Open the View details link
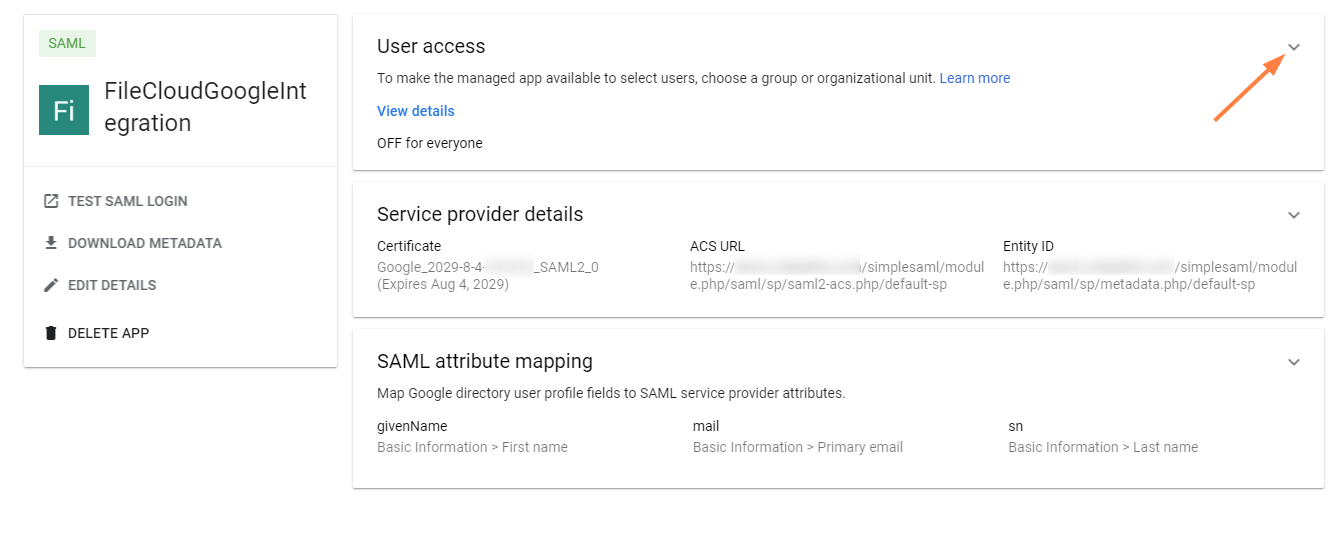 (x=415, y=111)
